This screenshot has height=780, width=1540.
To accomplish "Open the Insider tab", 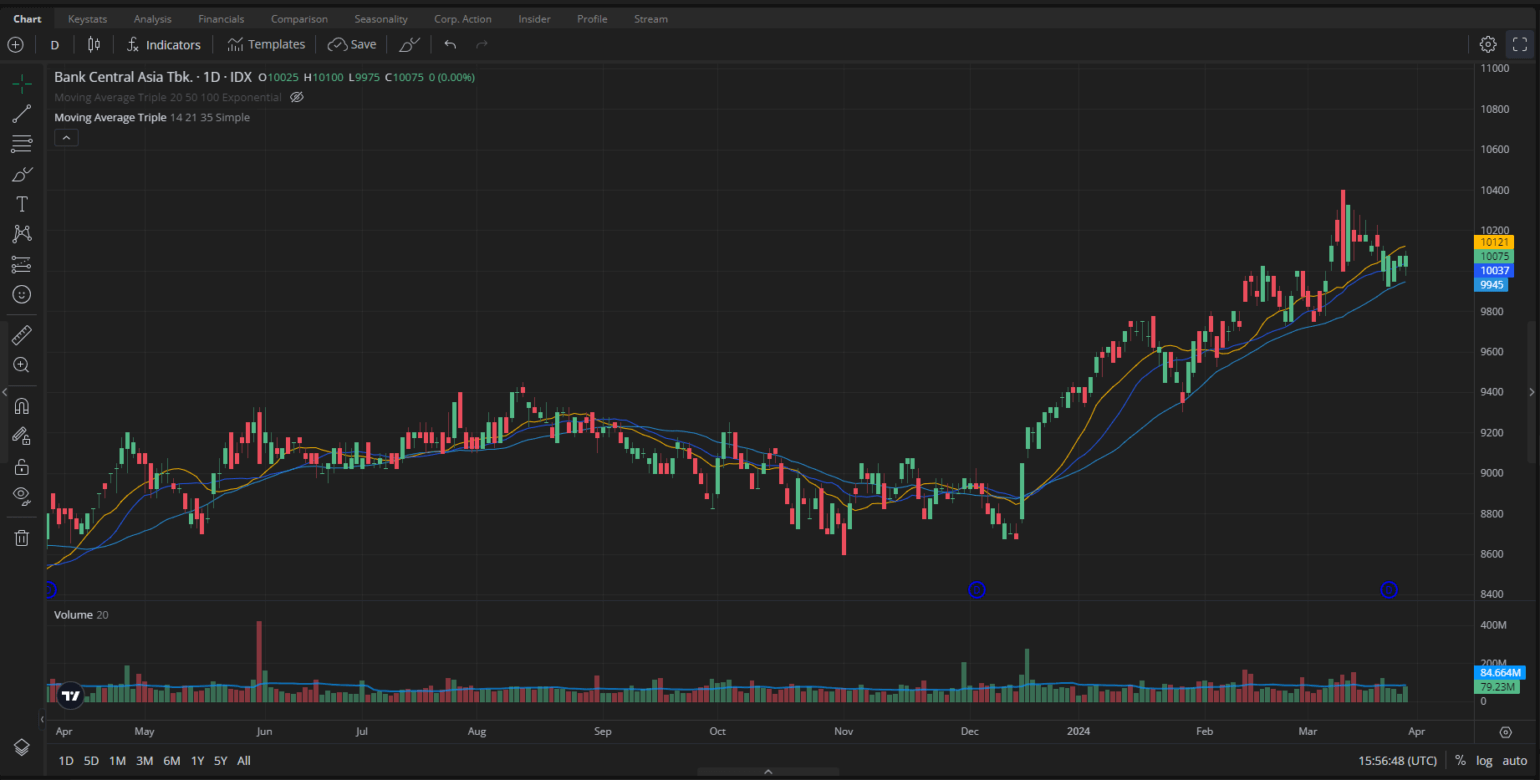I will coord(534,19).
